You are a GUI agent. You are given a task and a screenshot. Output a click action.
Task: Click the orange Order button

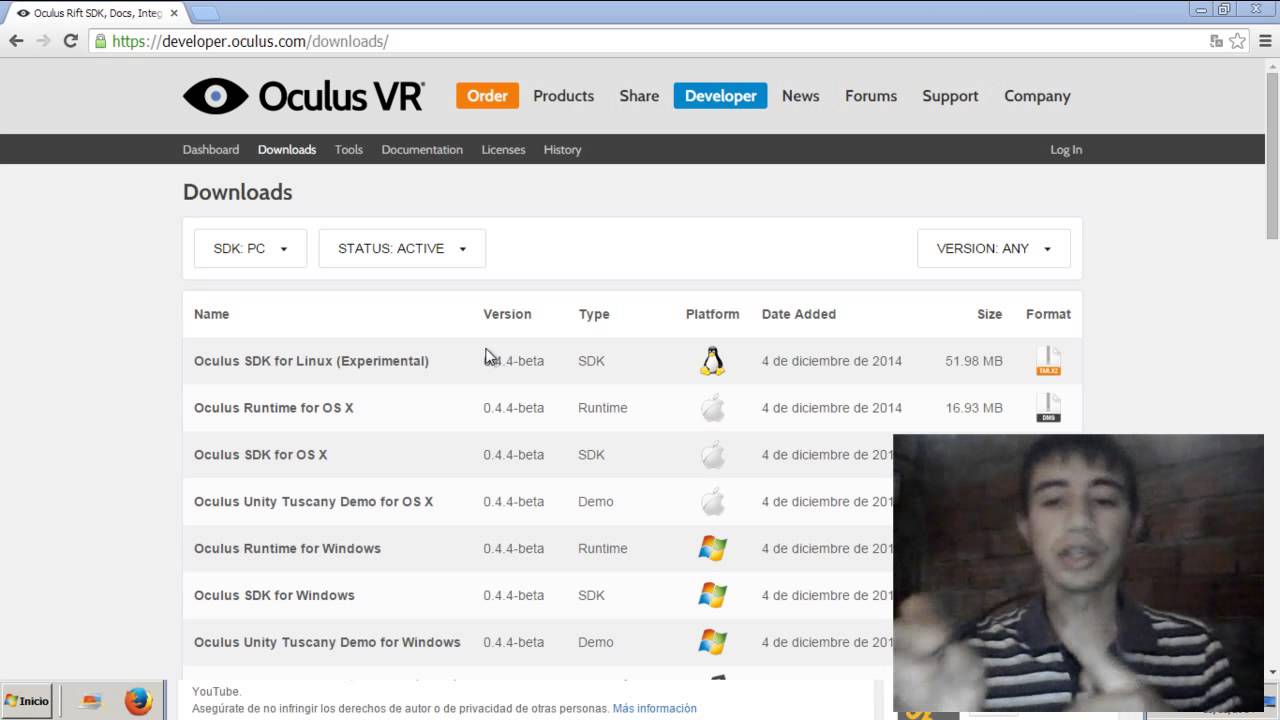(x=488, y=96)
